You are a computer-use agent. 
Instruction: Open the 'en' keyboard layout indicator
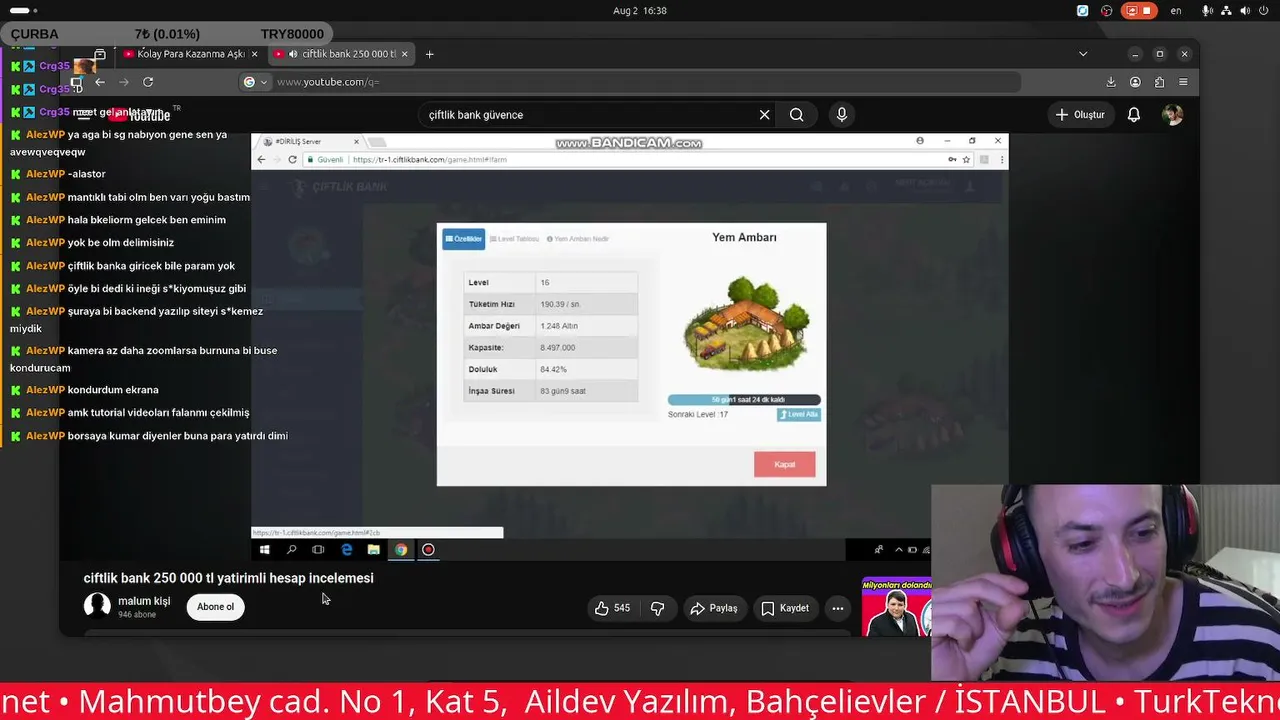pos(1176,11)
